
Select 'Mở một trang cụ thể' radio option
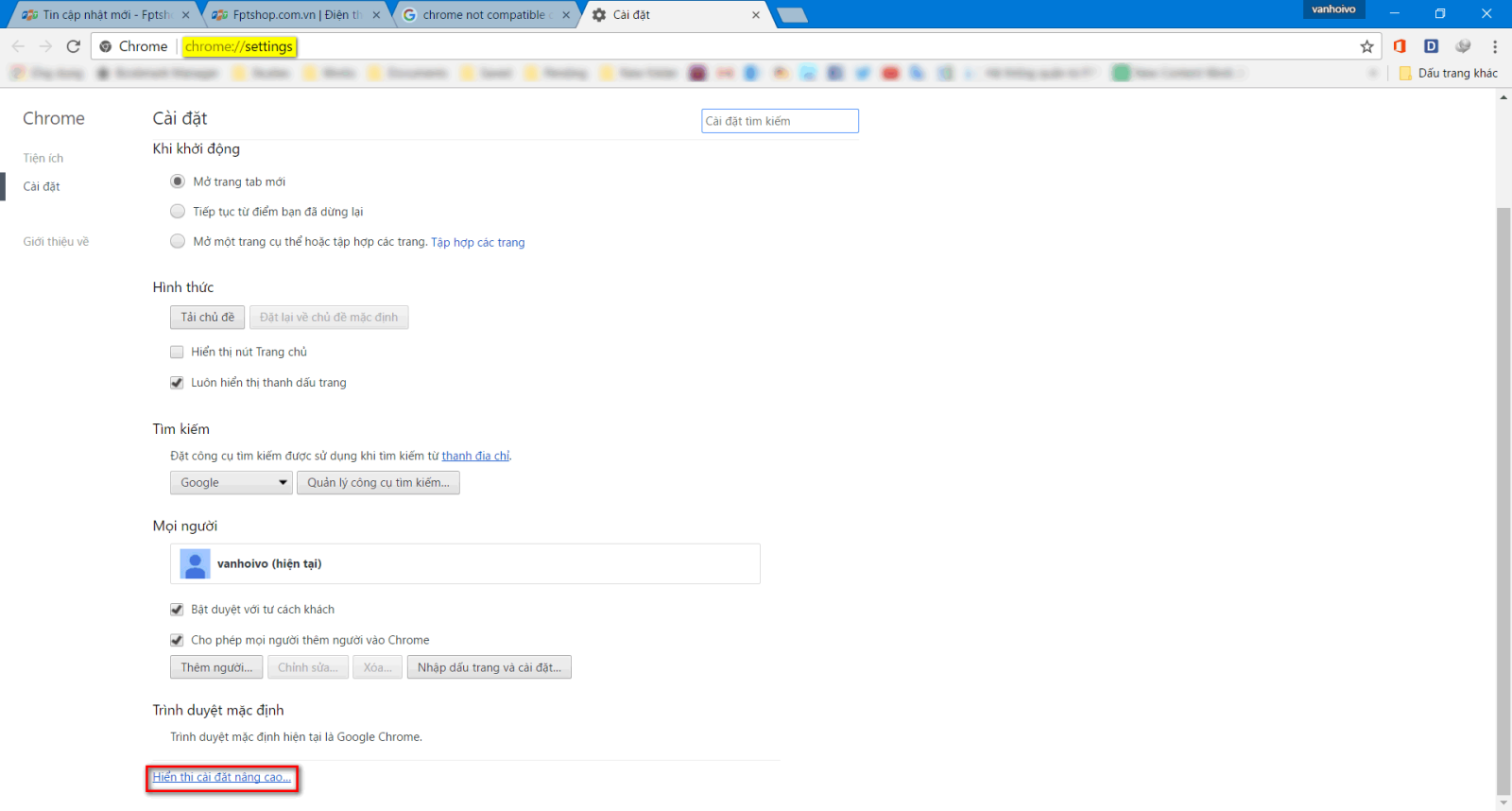coord(178,241)
